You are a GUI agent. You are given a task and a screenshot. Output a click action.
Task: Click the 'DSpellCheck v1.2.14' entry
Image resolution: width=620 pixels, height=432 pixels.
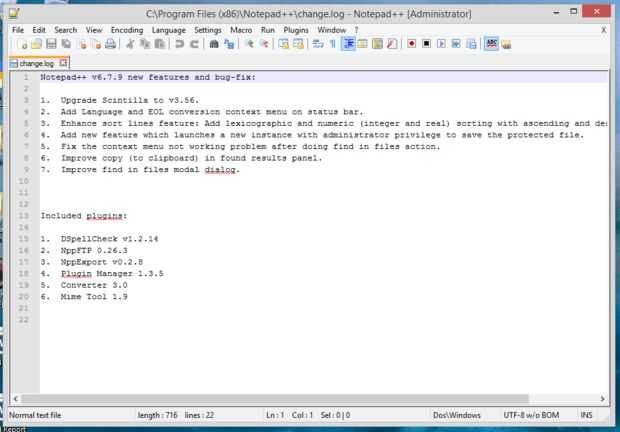[110, 239]
